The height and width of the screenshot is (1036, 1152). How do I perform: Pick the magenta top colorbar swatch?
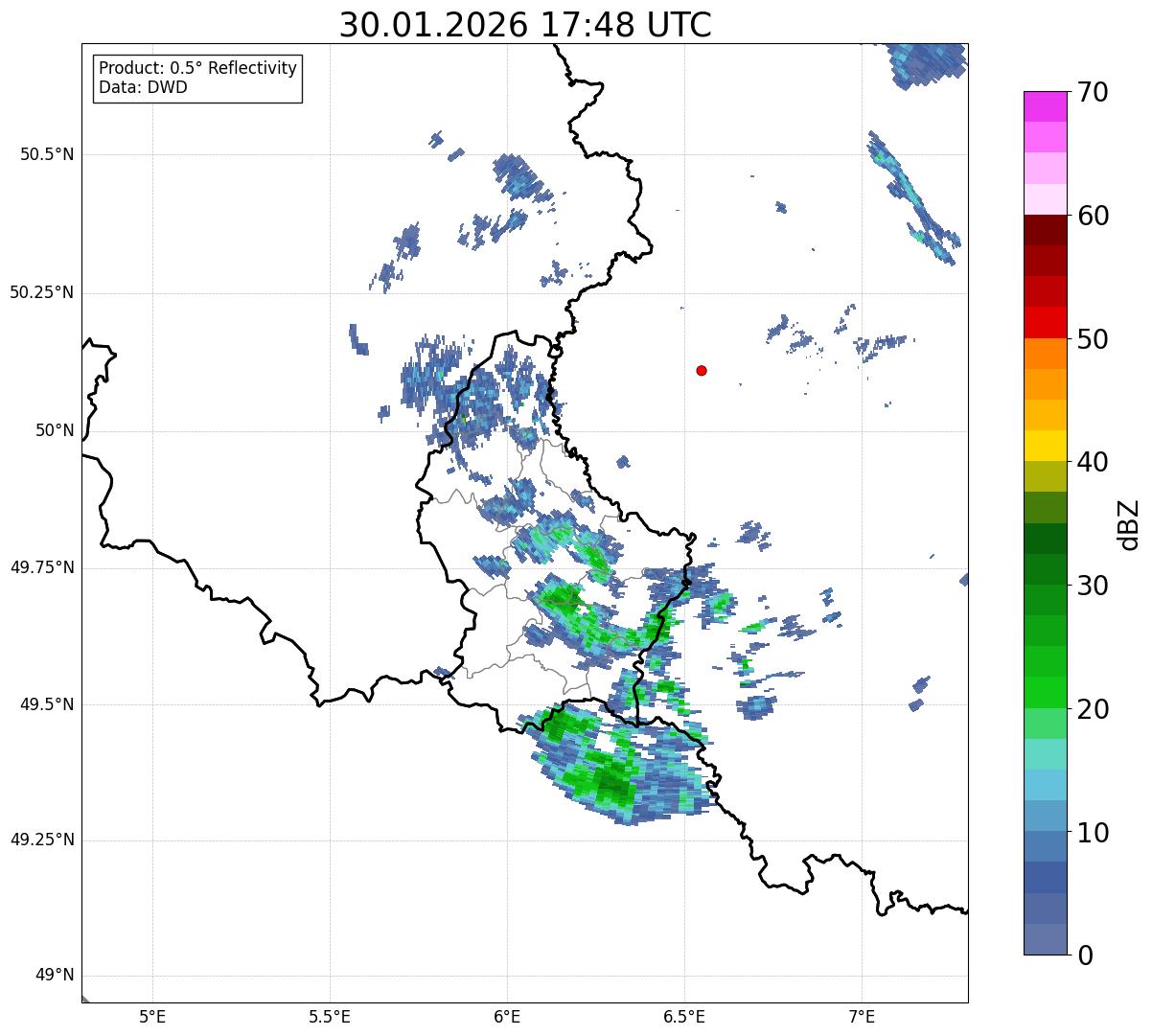1045,106
